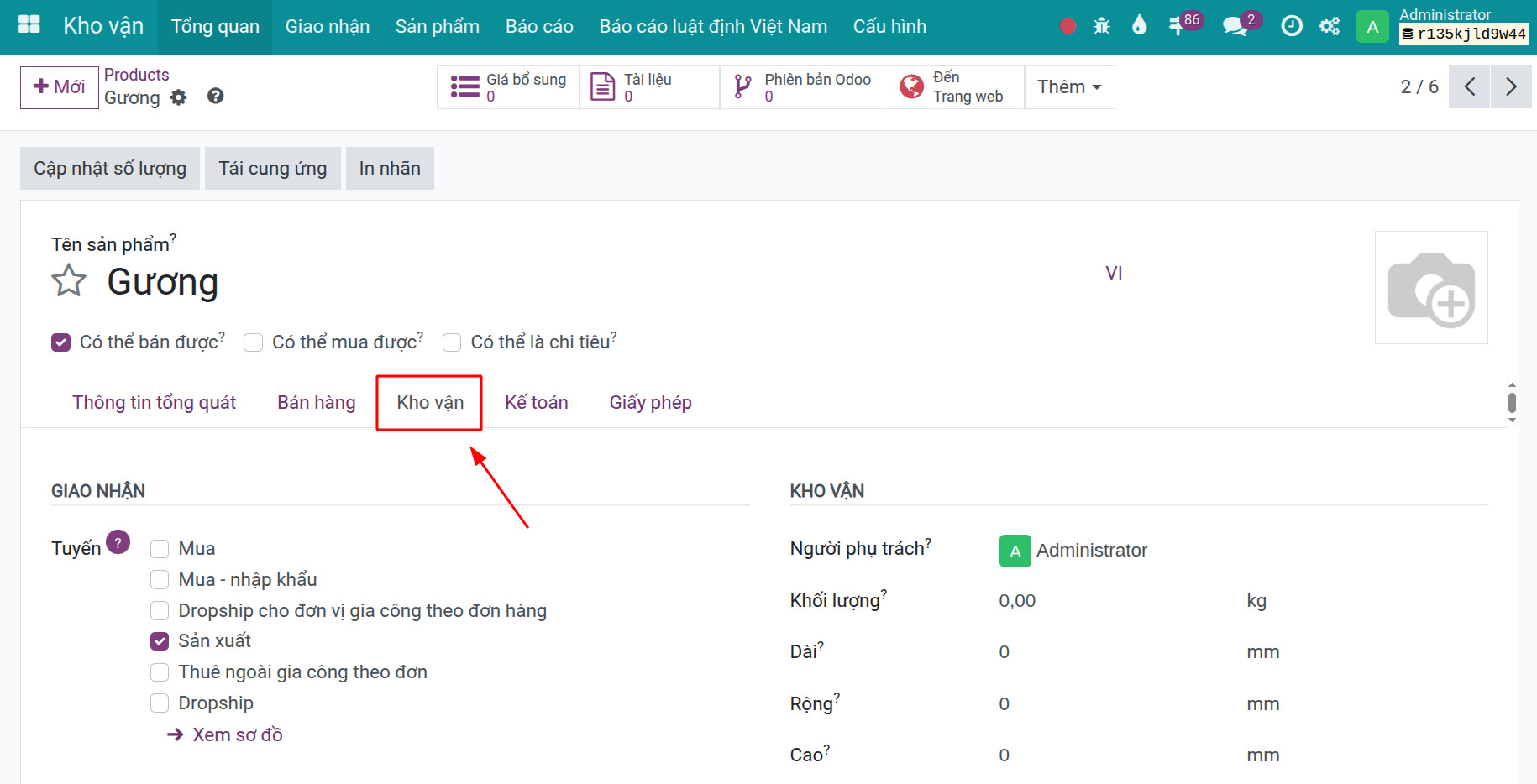Follow the Xem sơ đồ link

click(237, 735)
